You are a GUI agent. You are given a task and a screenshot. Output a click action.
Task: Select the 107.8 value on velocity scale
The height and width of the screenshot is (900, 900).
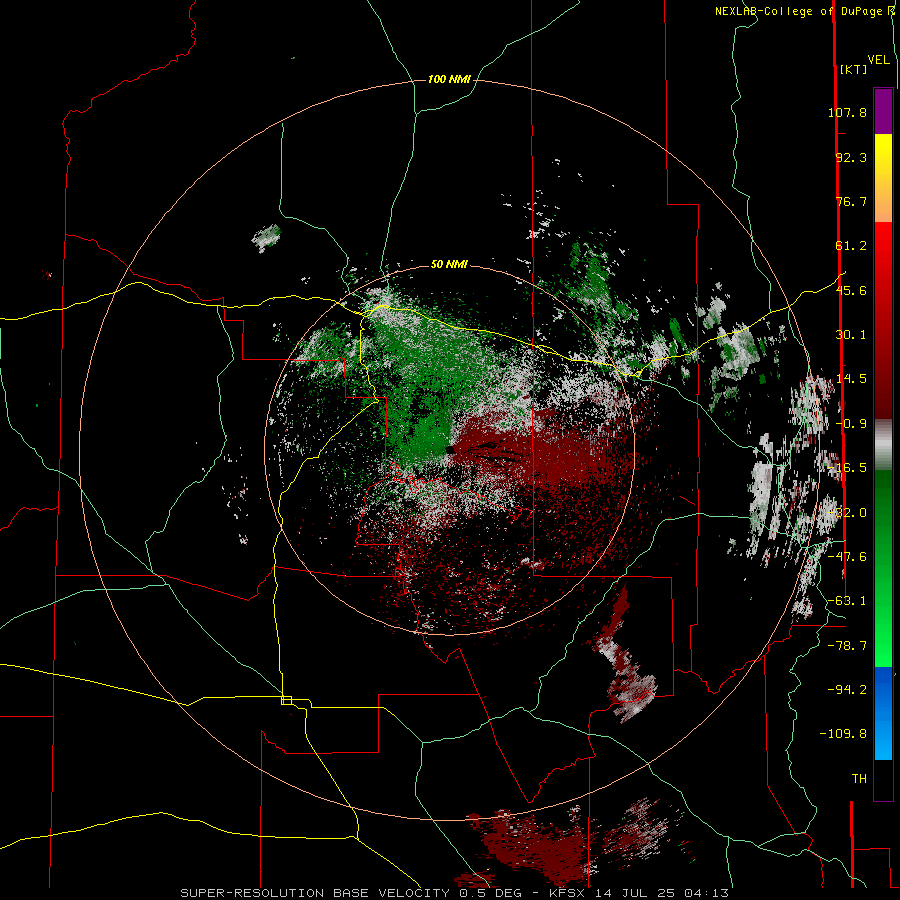click(x=847, y=112)
